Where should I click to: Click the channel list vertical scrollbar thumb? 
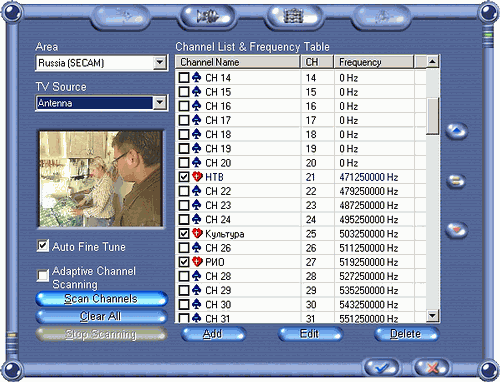tap(433, 116)
